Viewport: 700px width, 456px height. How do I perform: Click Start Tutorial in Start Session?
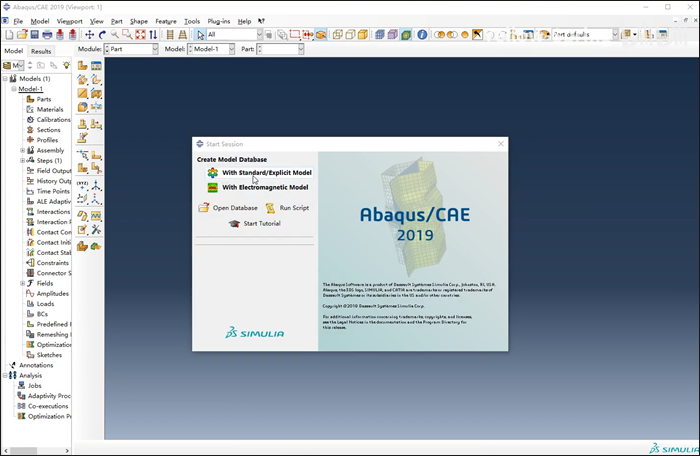pyautogui.click(x=255, y=223)
